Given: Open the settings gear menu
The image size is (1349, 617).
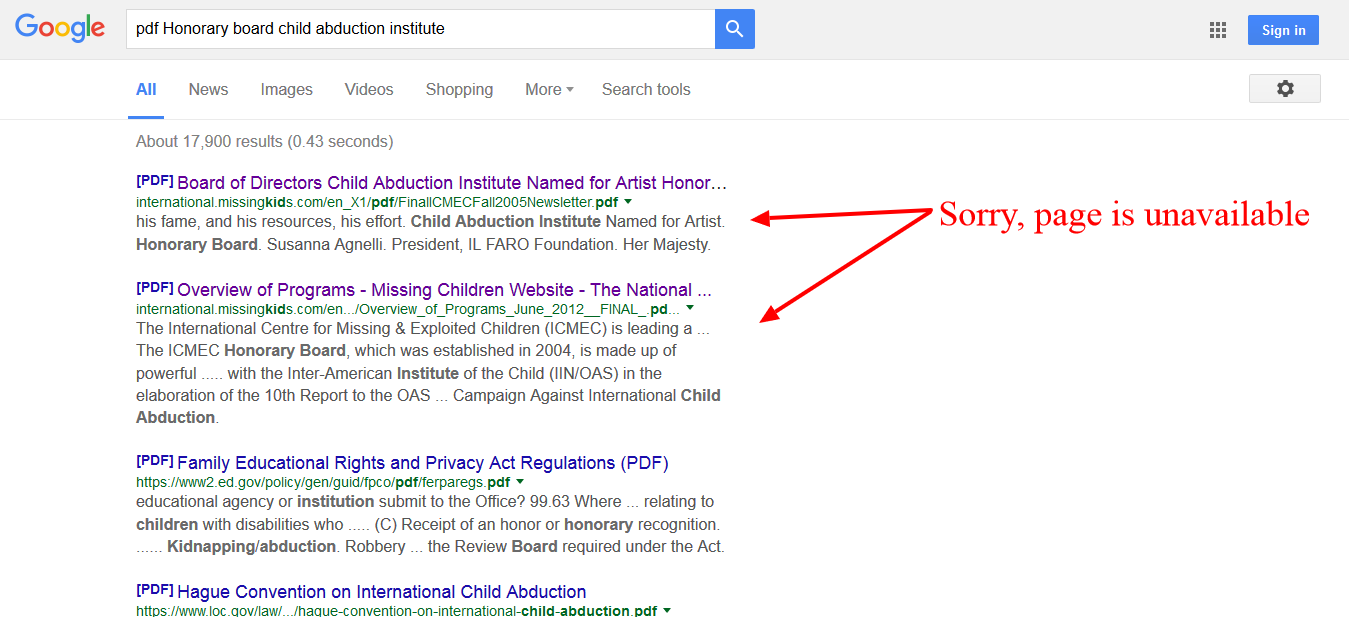Looking at the screenshot, I should pos(1285,88).
